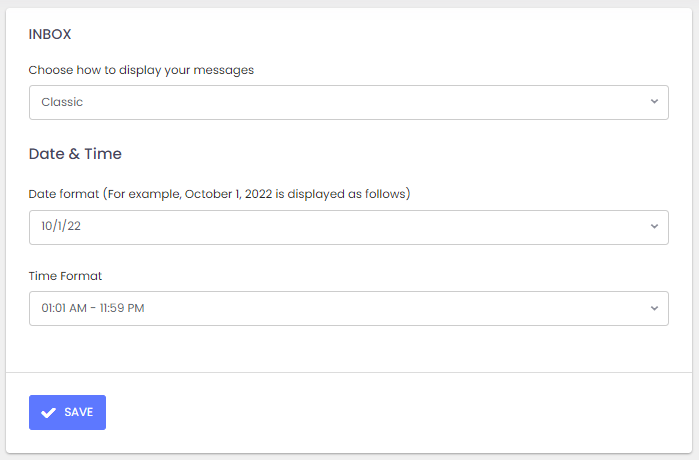The width and height of the screenshot is (699, 460).
Task: Click the "01:01 AM - 11:59 PM" value text
Action: [x=93, y=308]
